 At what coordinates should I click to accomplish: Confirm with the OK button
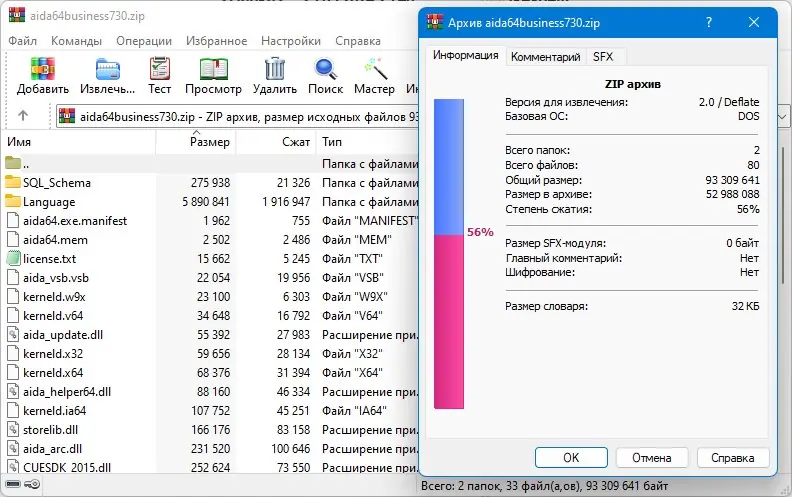pyautogui.click(x=571, y=458)
